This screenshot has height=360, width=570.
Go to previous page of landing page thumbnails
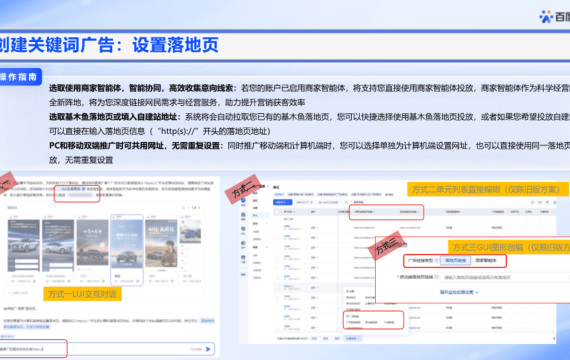tap(189, 208)
